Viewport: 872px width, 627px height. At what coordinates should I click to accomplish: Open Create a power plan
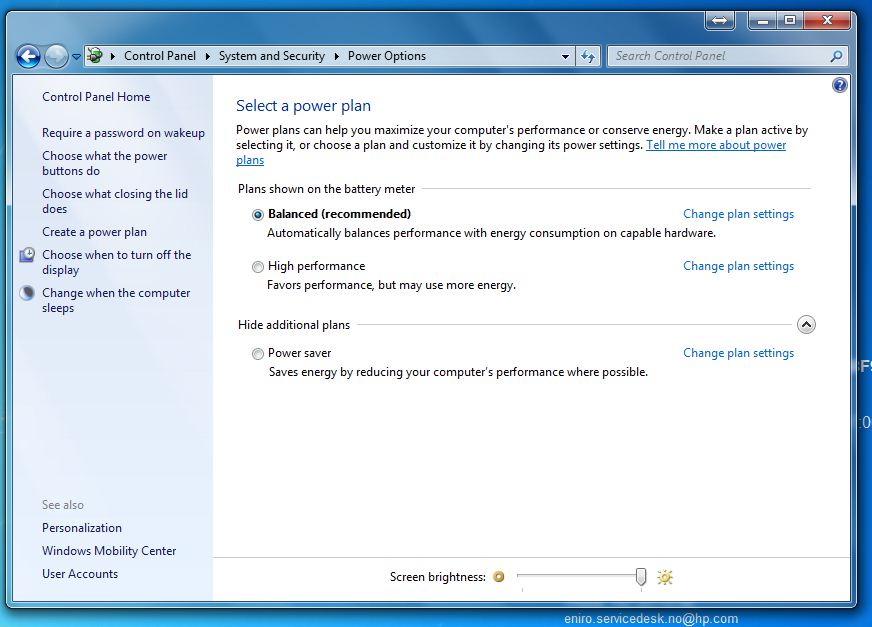point(95,232)
